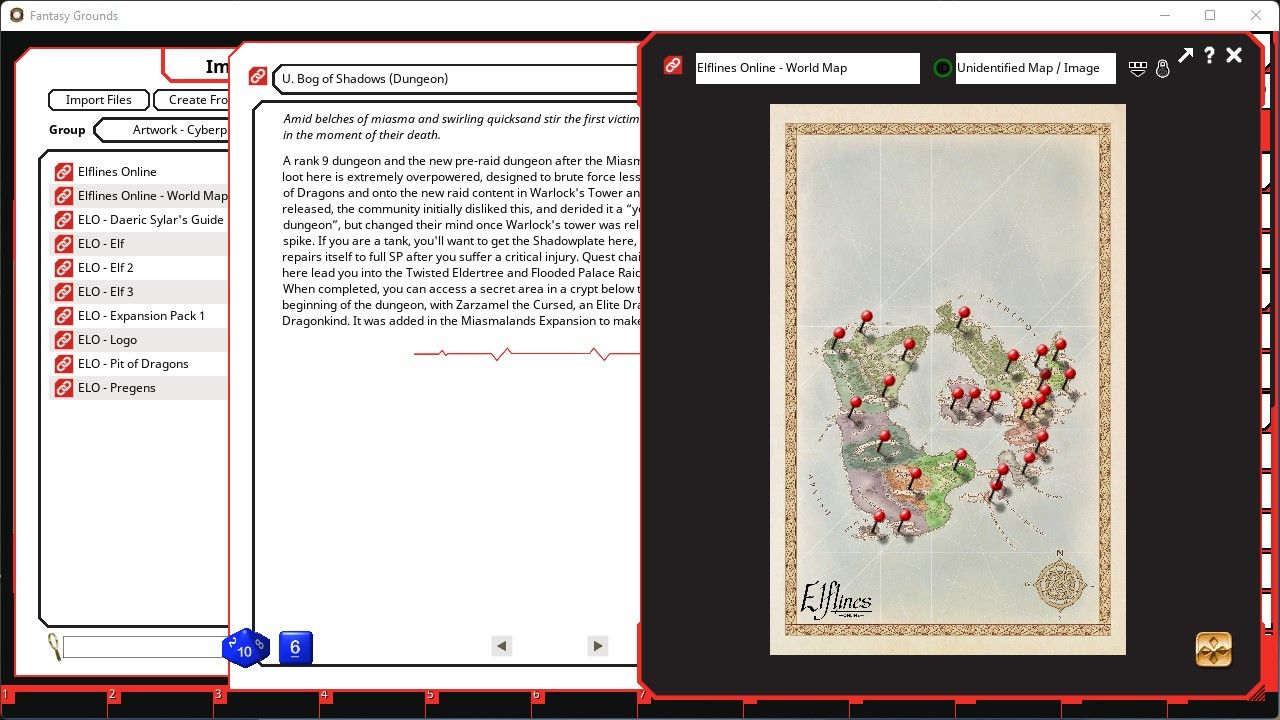
Task: Click the Elflines Online - World Map name field
Action: click(807, 68)
